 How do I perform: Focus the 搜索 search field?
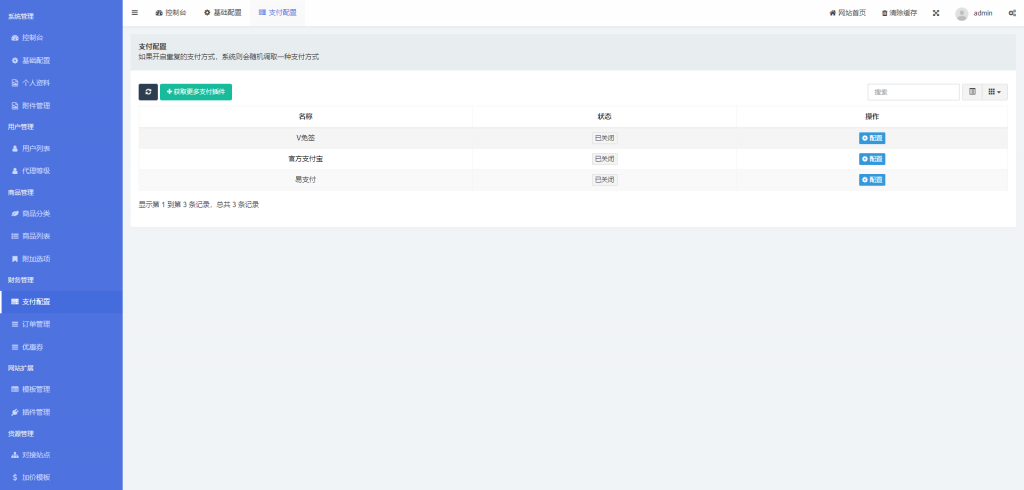(x=913, y=92)
